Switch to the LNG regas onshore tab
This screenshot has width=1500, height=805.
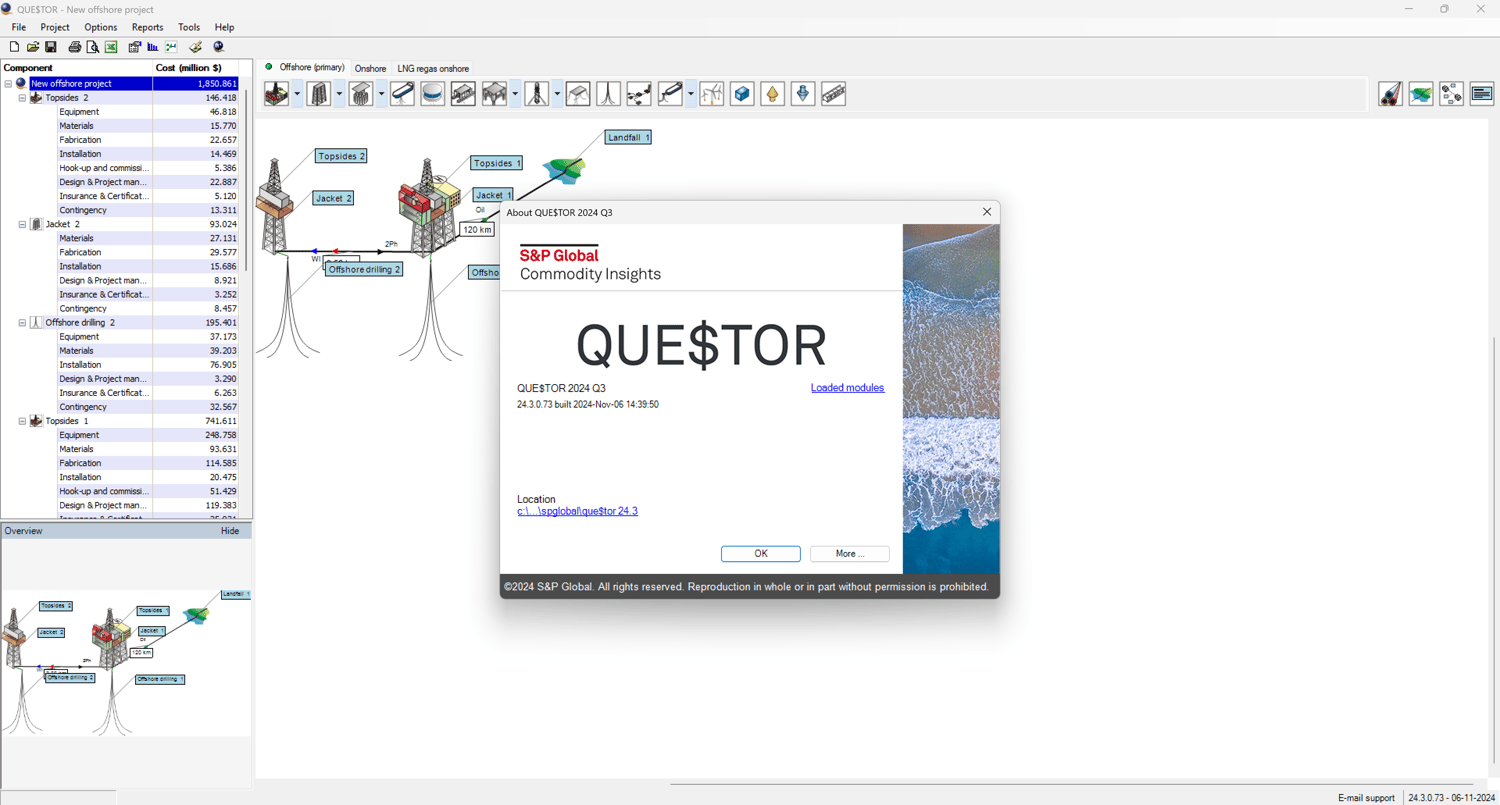click(433, 68)
